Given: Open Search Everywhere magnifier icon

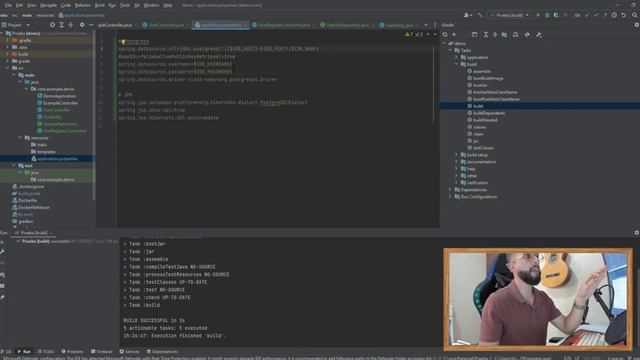Looking at the screenshot, I should (x=635, y=15).
